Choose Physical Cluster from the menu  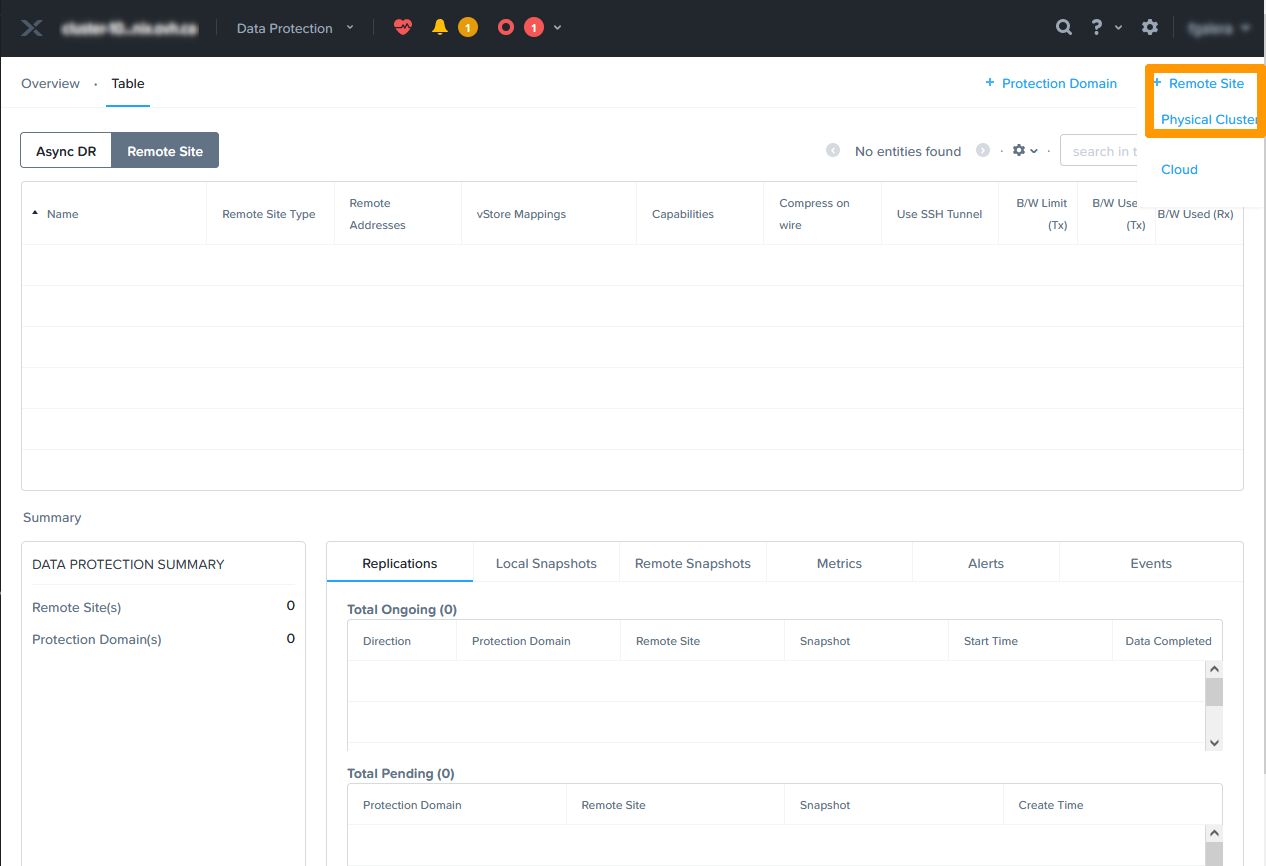click(x=1208, y=120)
